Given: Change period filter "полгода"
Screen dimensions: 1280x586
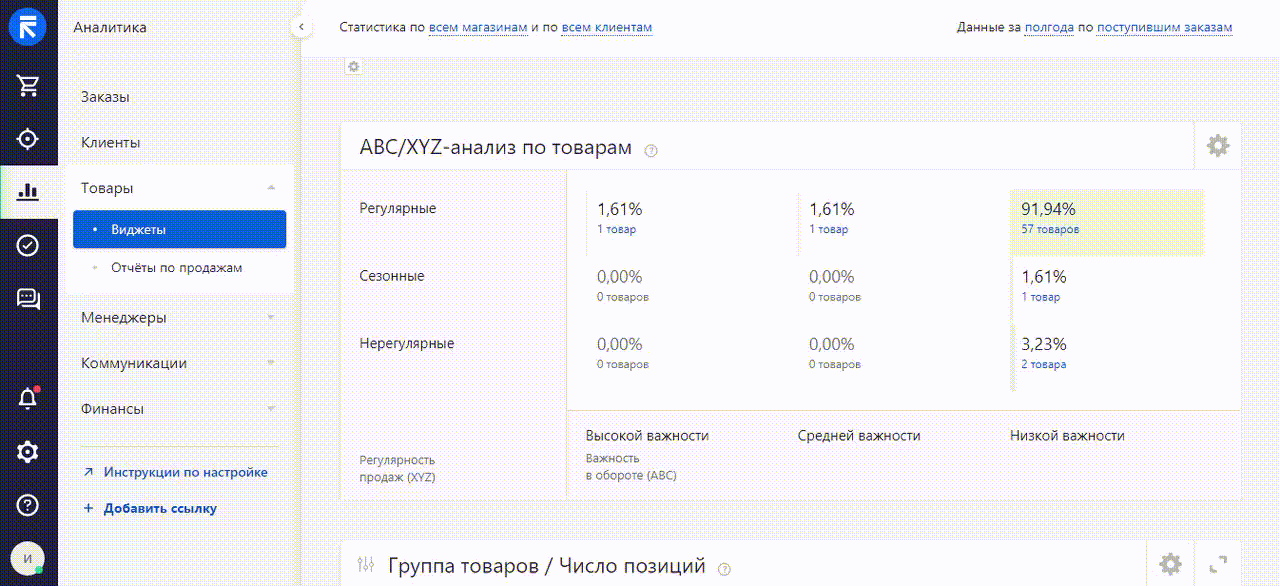Looking at the screenshot, I should click(x=1049, y=28).
